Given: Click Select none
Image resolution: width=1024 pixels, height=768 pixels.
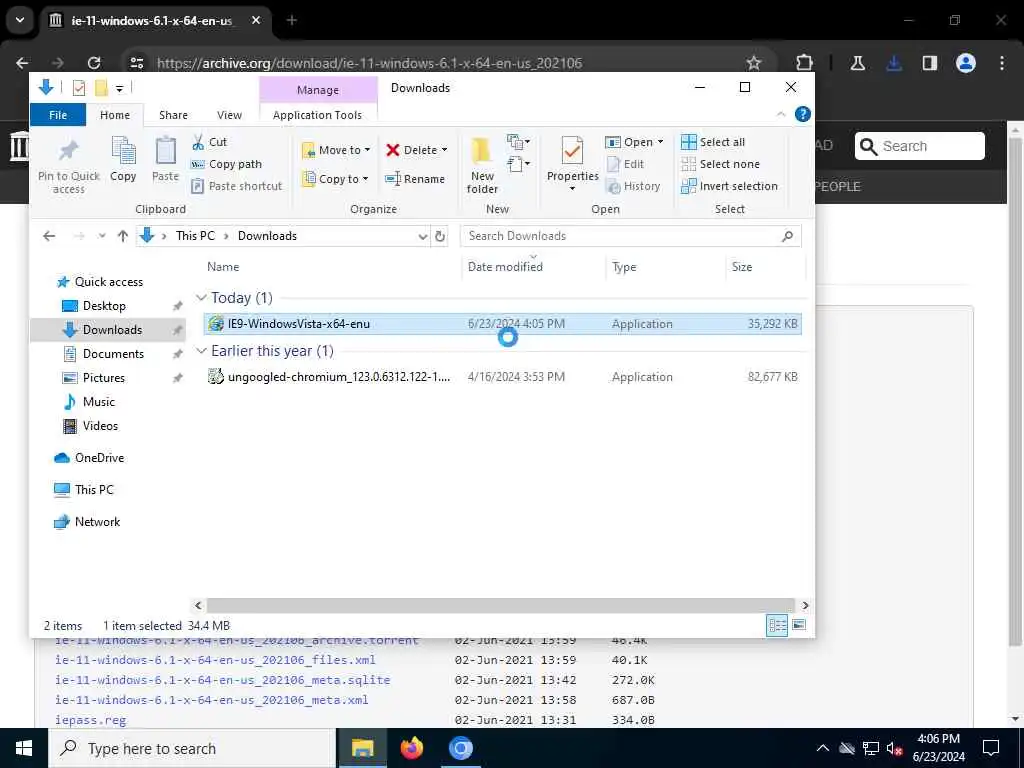Looking at the screenshot, I should (720, 164).
